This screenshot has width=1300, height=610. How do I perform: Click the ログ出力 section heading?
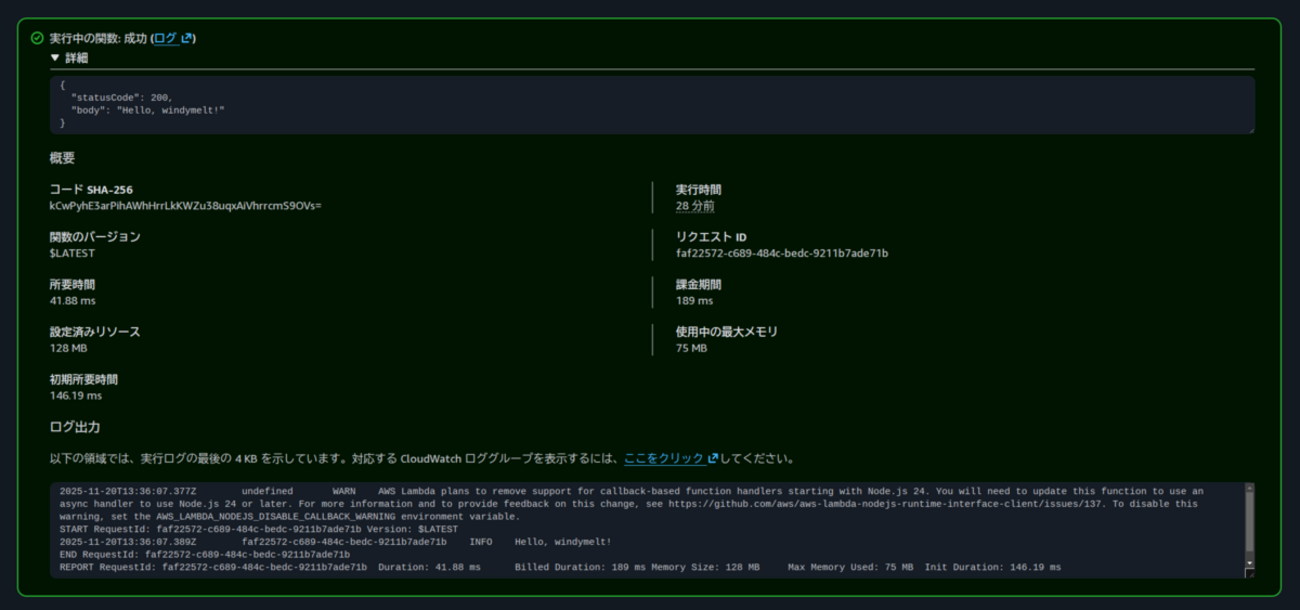(75, 427)
